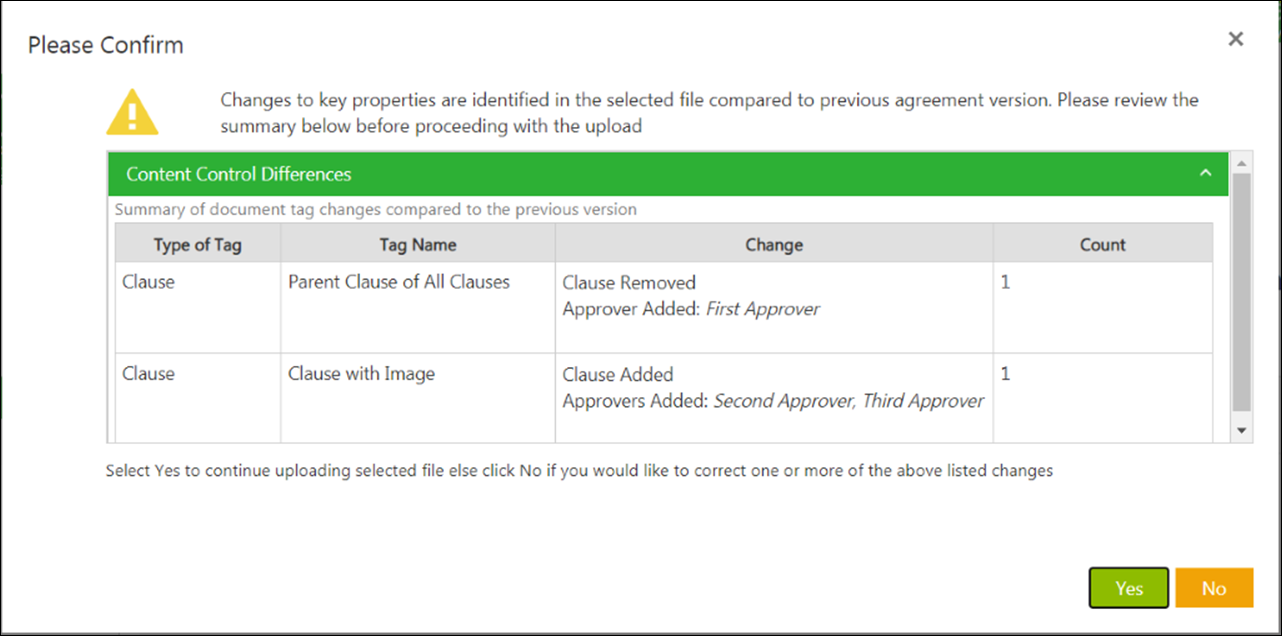Click Yes to continue uploading

coord(1128,588)
